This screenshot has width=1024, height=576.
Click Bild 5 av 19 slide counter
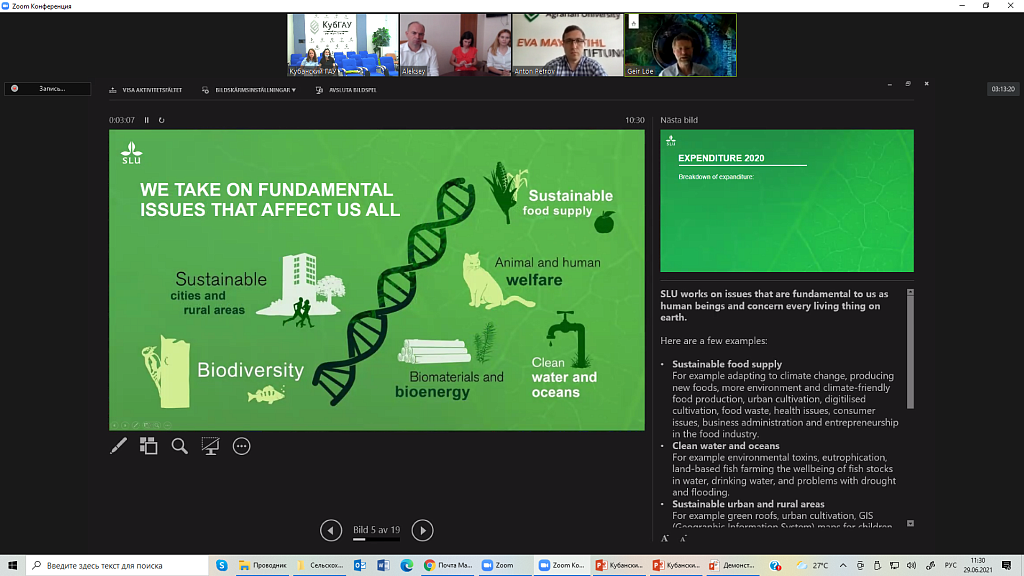376,530
